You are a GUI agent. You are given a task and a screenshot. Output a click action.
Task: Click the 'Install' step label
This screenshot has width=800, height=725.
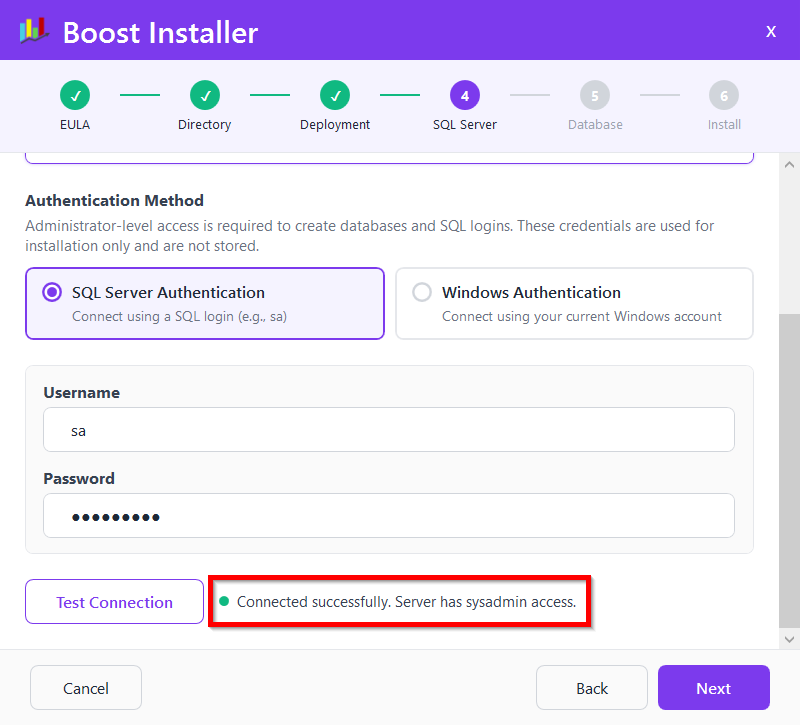click(x=724, y=125)
